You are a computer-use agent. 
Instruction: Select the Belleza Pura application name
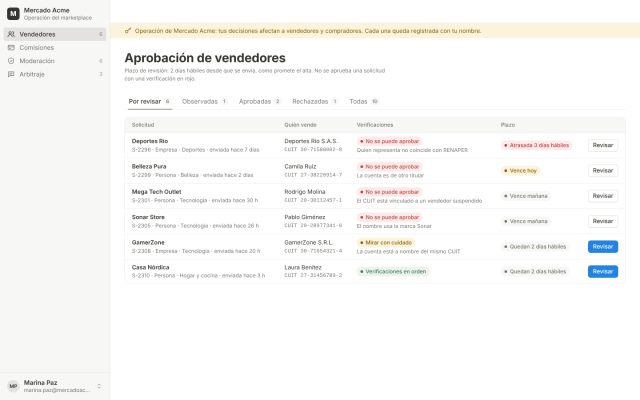point(149,167)
